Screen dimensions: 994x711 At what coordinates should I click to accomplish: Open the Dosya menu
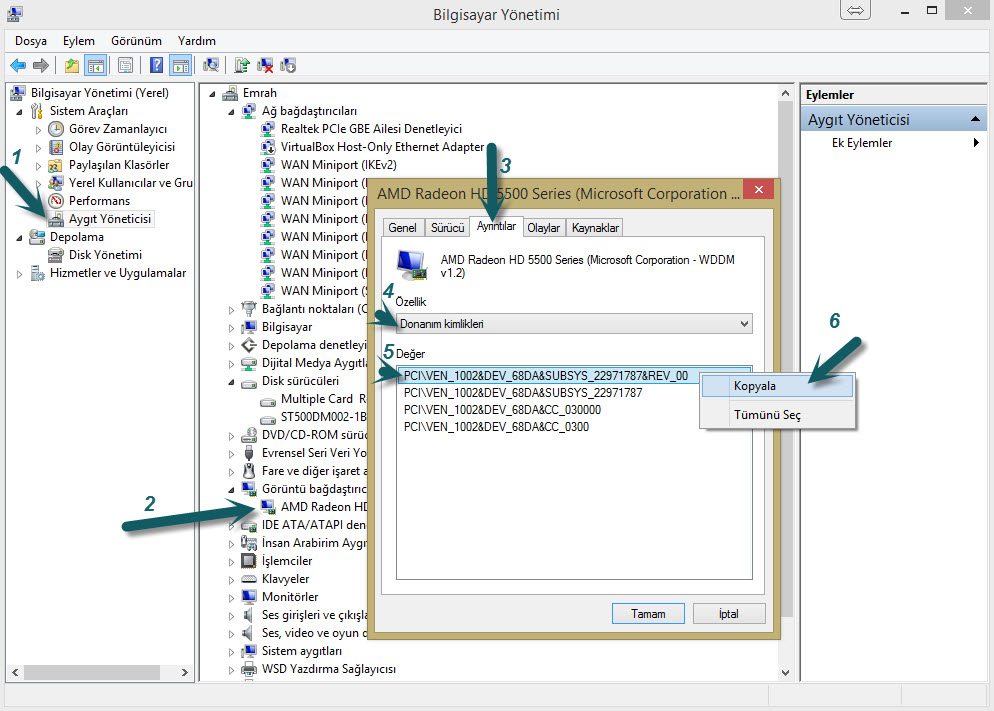point(30,41)
